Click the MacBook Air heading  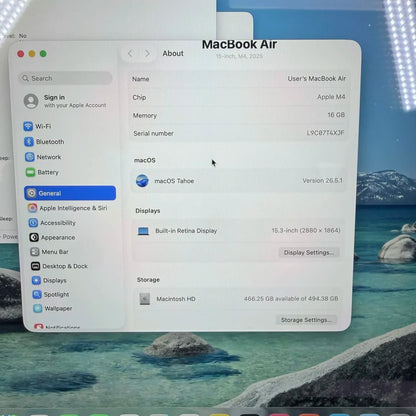pos(239,44)
